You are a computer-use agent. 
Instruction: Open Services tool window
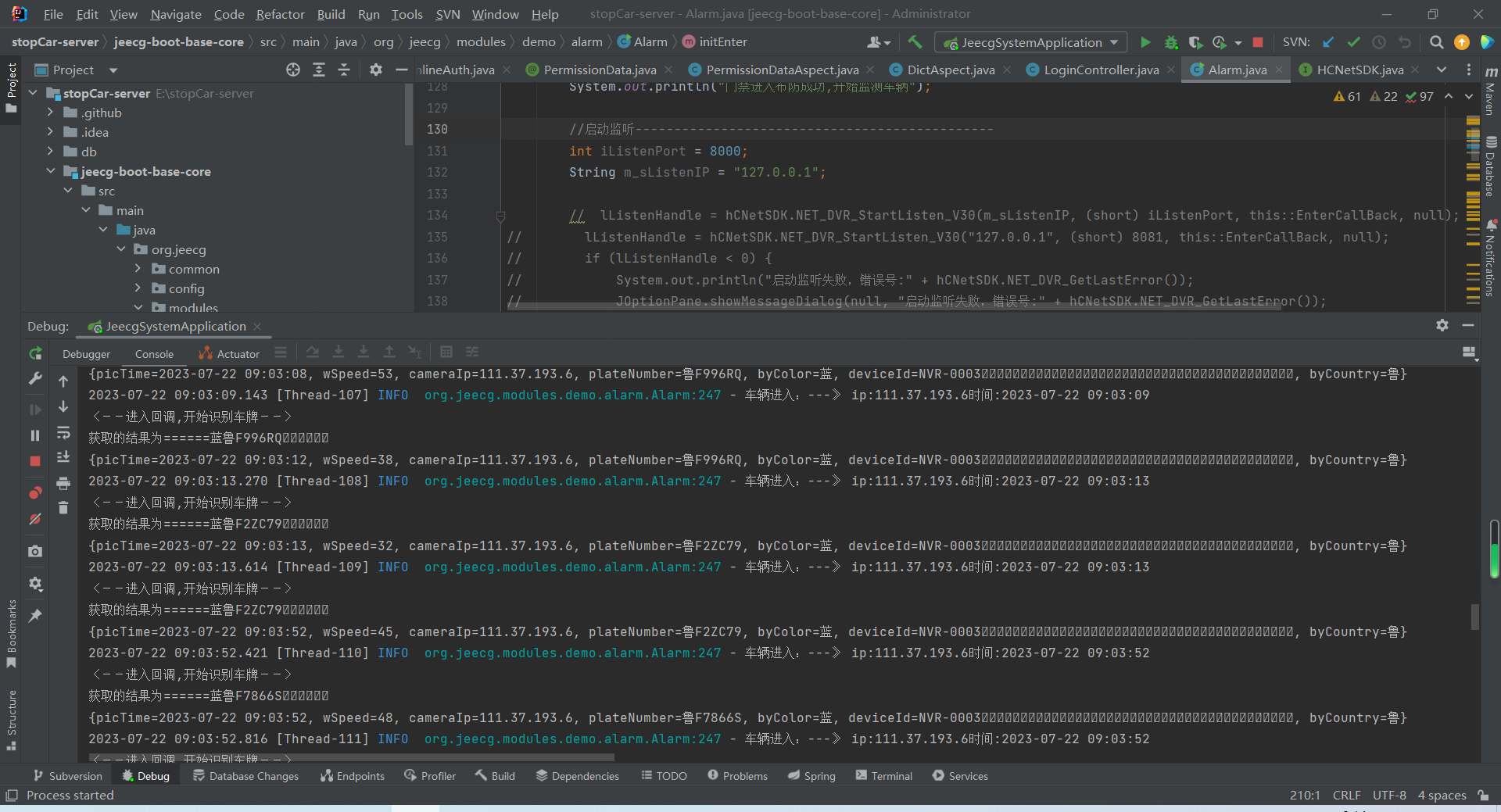(960, 775)
